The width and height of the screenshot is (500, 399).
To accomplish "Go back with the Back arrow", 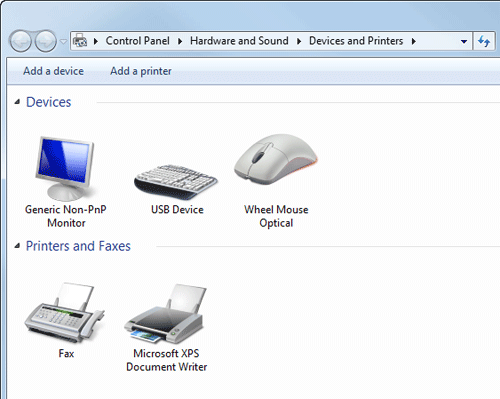I will (21, 41).
